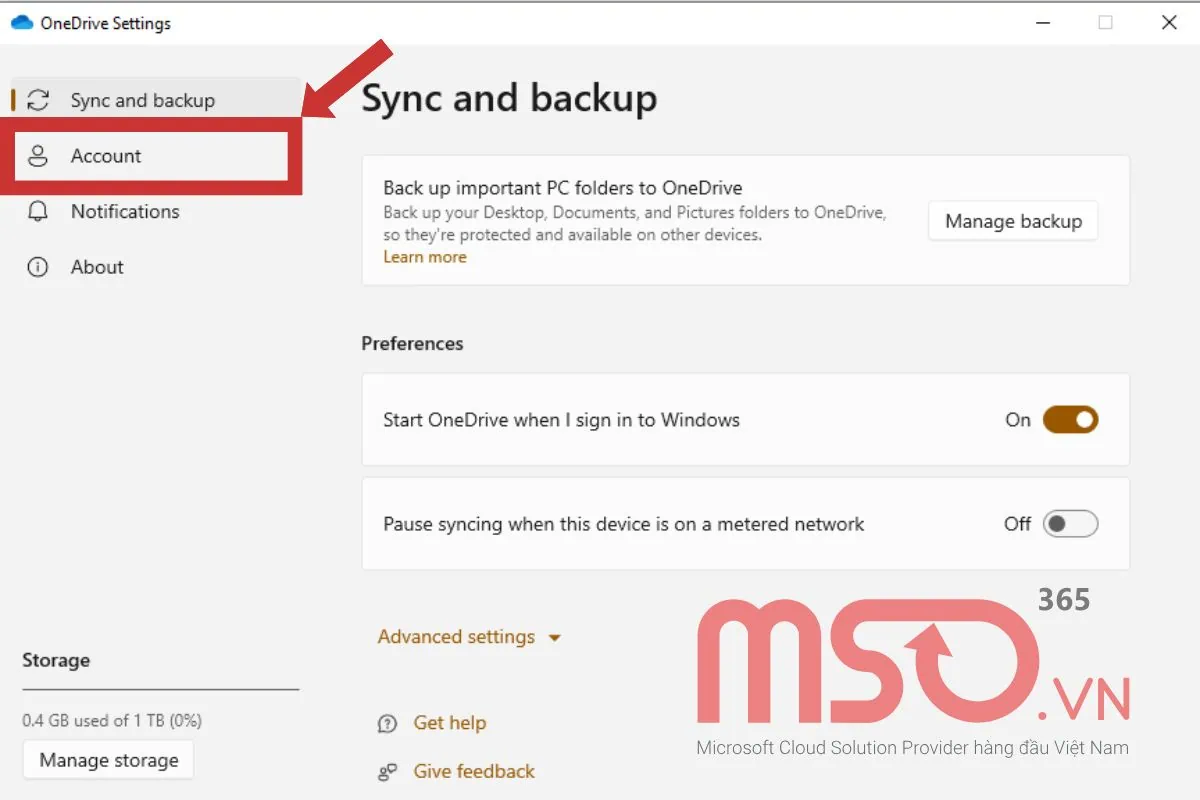
Task: Click the 'Preferences' heading
Action: tap(412, 343)
